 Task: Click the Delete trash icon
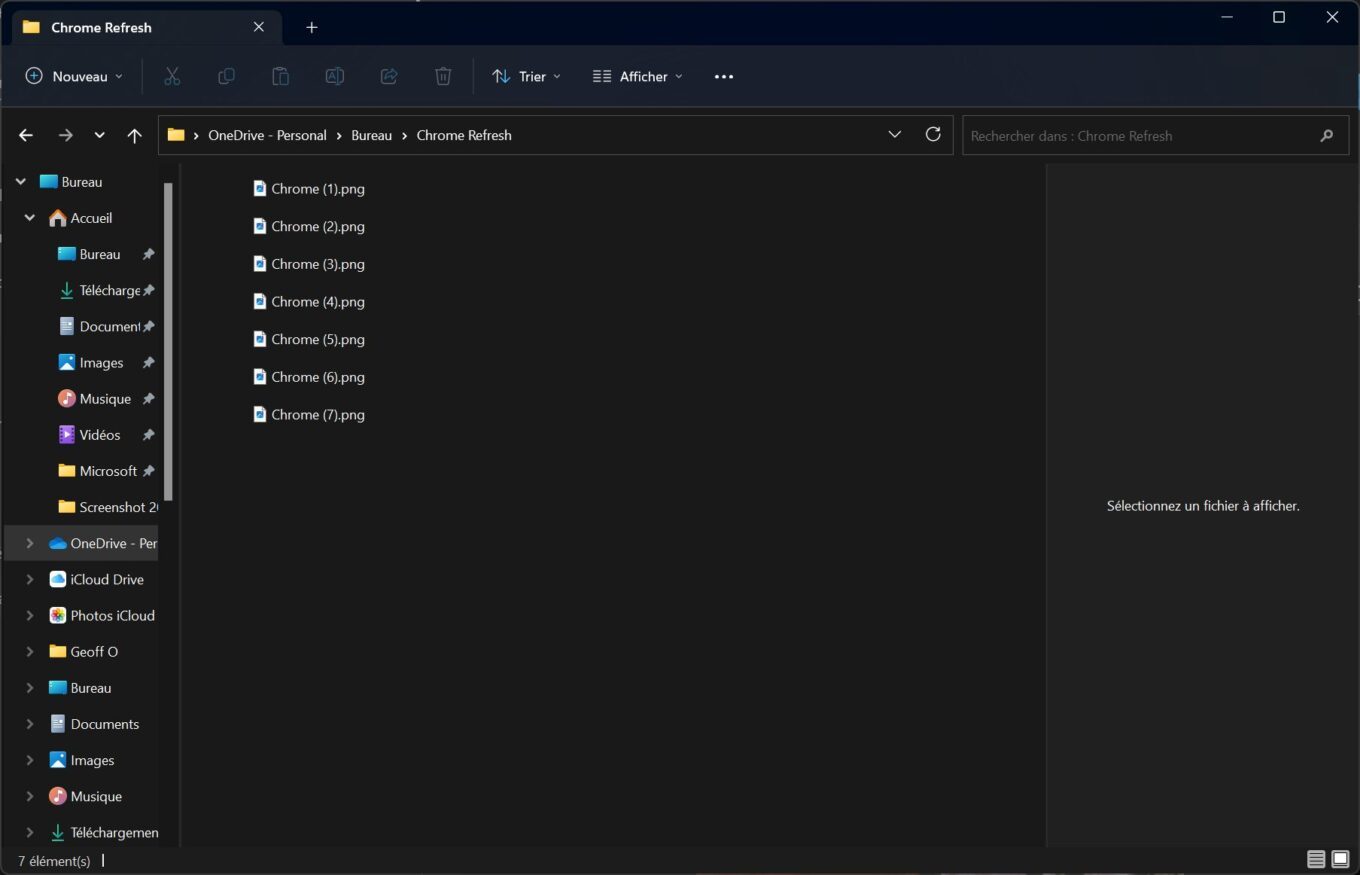443,76
